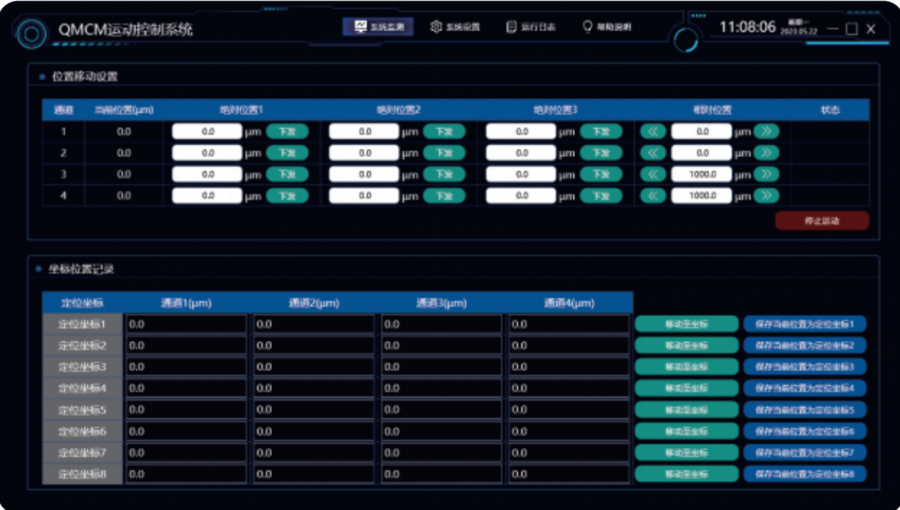Click channel 1 relative position right arrow

tap(766, 131)
